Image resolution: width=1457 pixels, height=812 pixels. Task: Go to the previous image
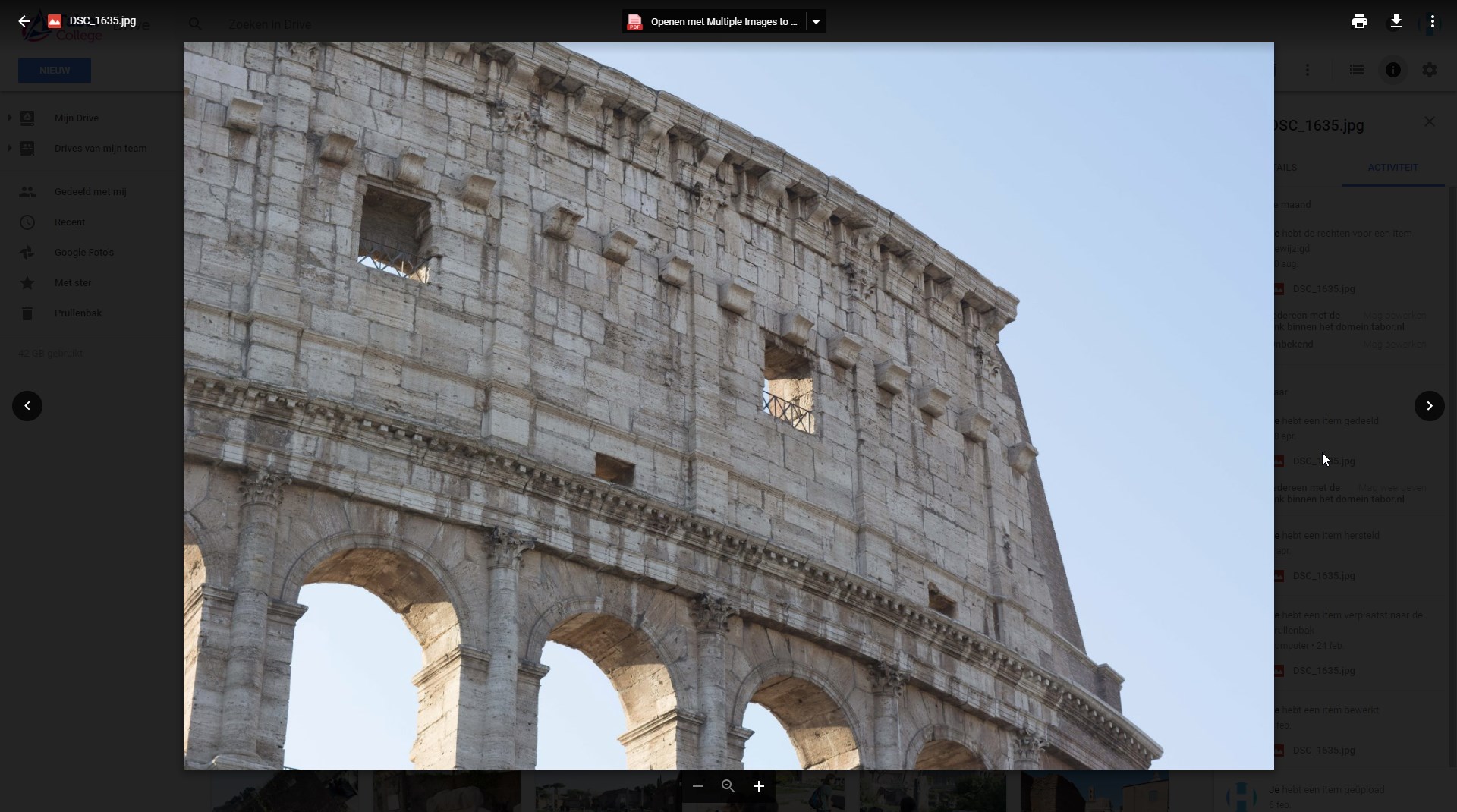pos(27,406)
